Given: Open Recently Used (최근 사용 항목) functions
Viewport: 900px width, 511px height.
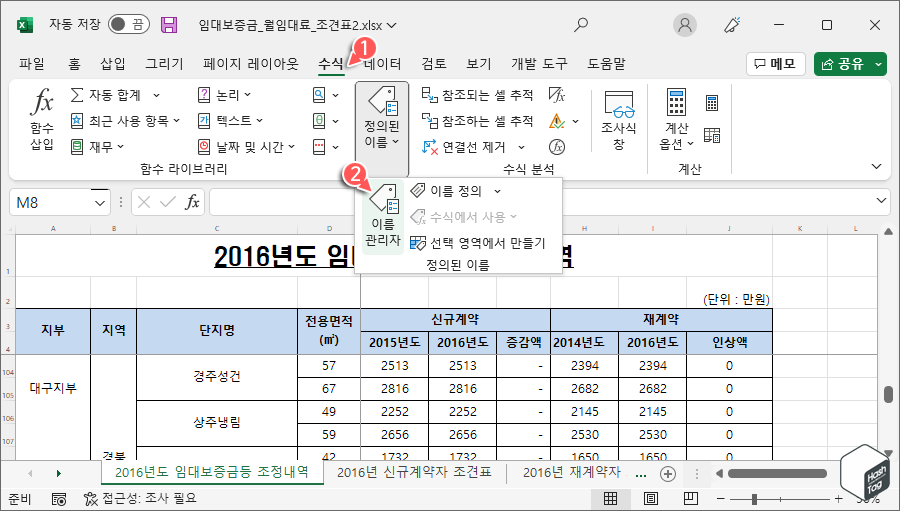Looking at the screenshot, I should [125, 121].
